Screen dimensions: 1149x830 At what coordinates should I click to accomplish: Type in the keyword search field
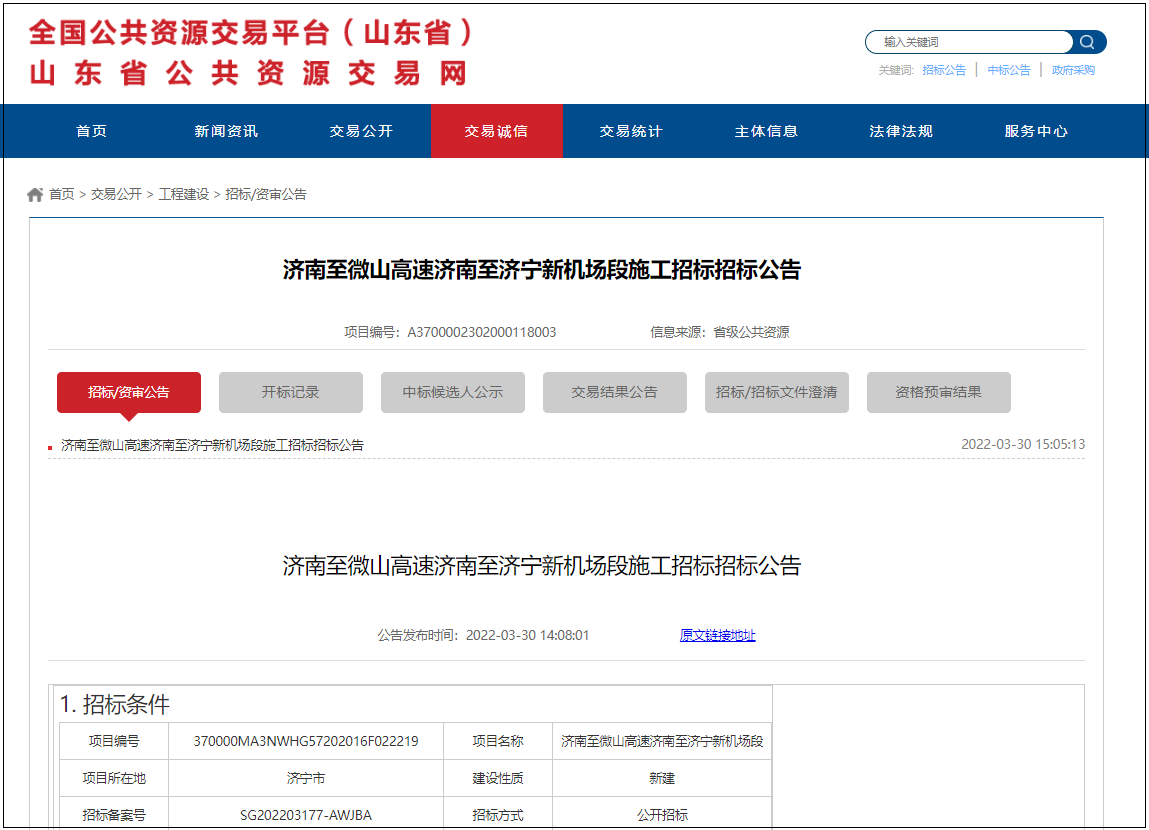point(967,42)
